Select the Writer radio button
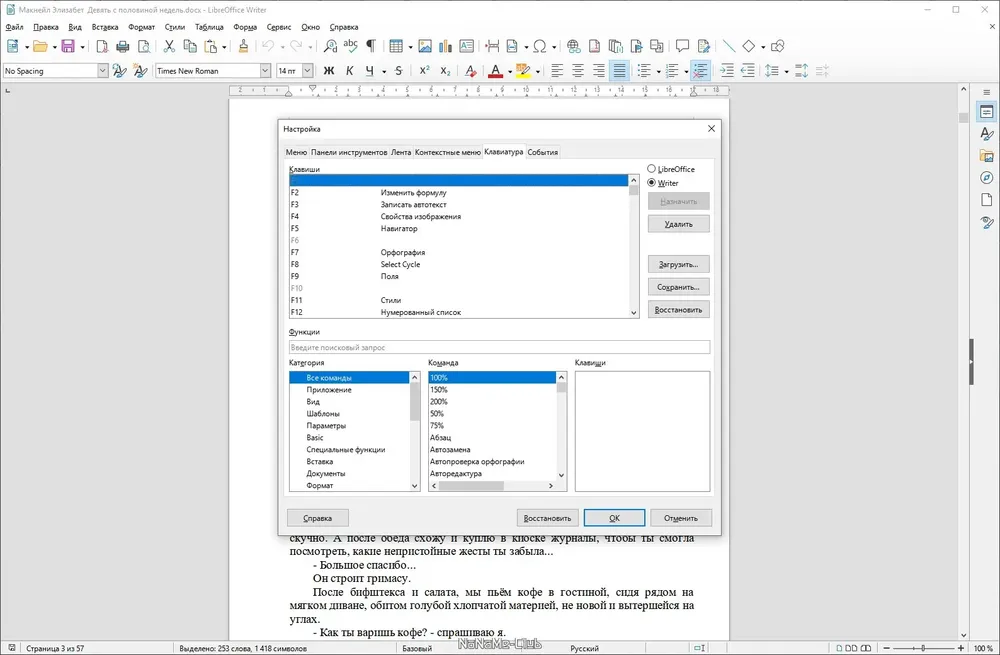 coord(651,182)
